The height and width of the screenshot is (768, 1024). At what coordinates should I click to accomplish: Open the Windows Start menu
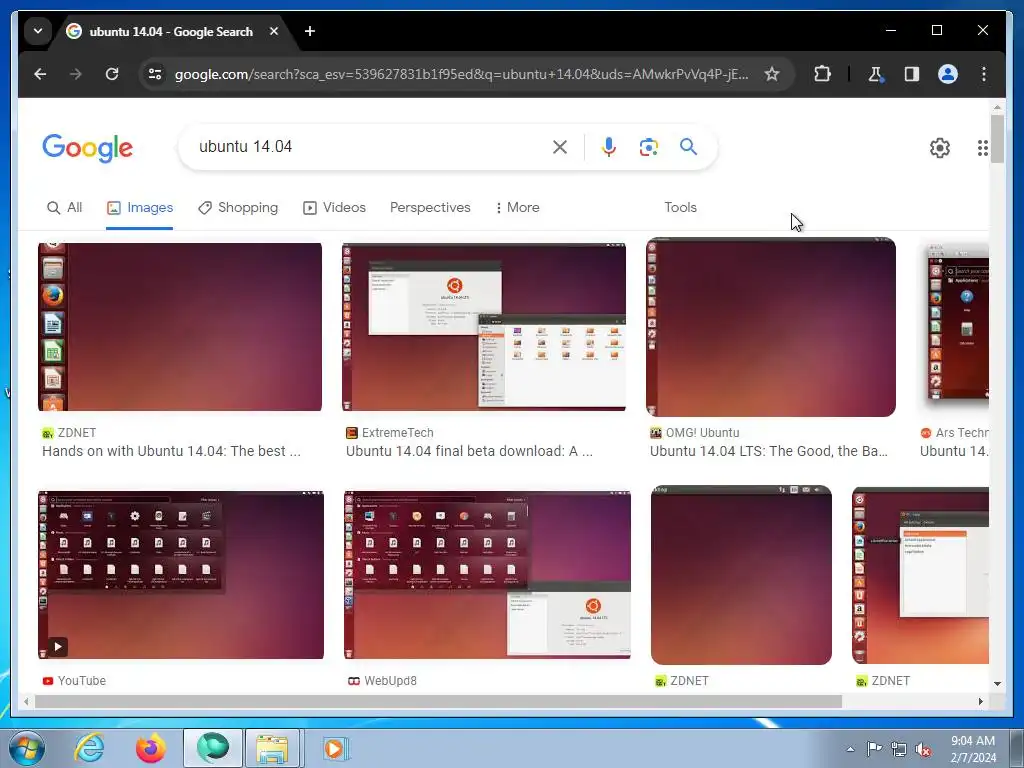27,748
